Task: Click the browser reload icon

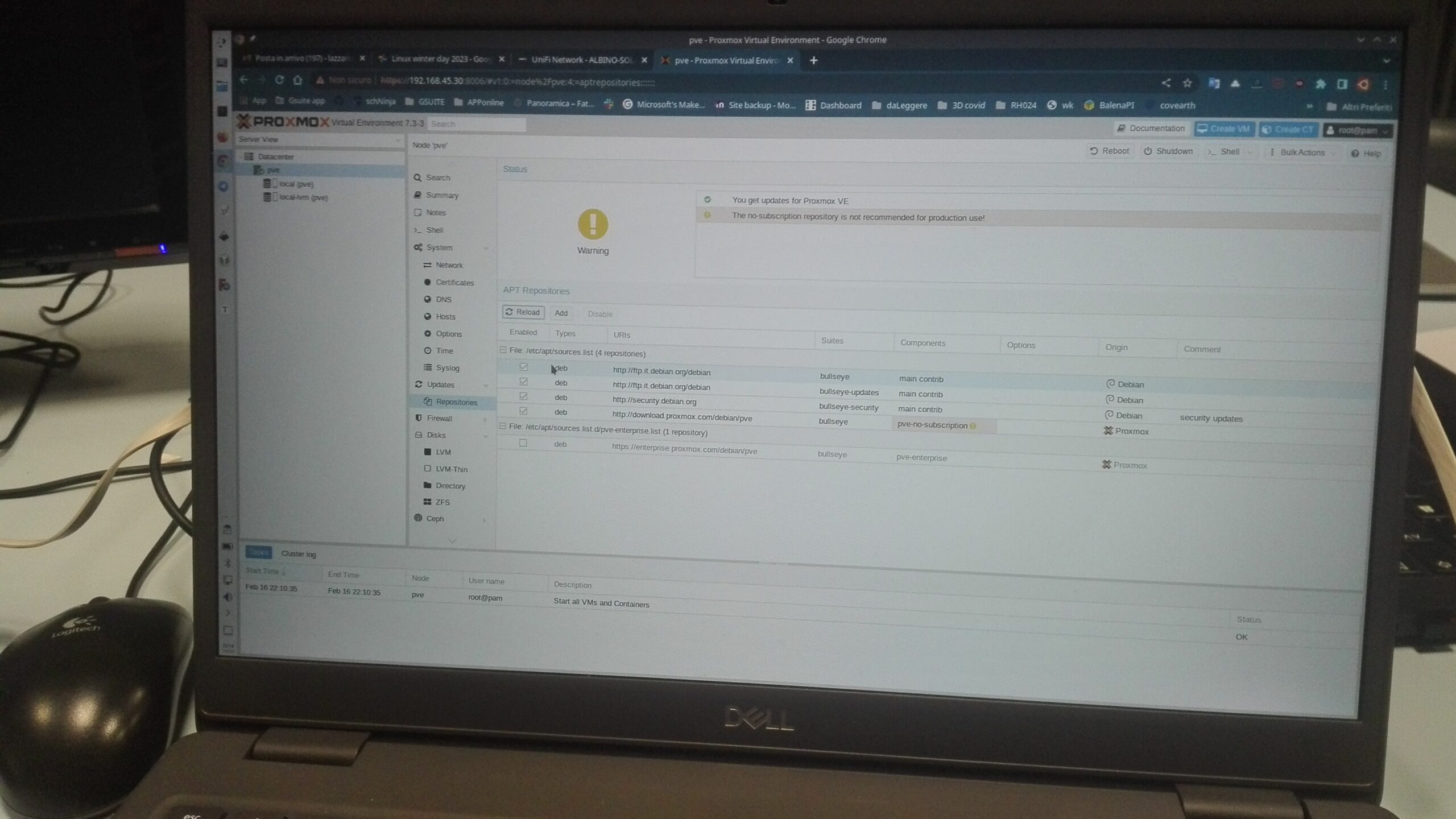Action: click(279, 80)
